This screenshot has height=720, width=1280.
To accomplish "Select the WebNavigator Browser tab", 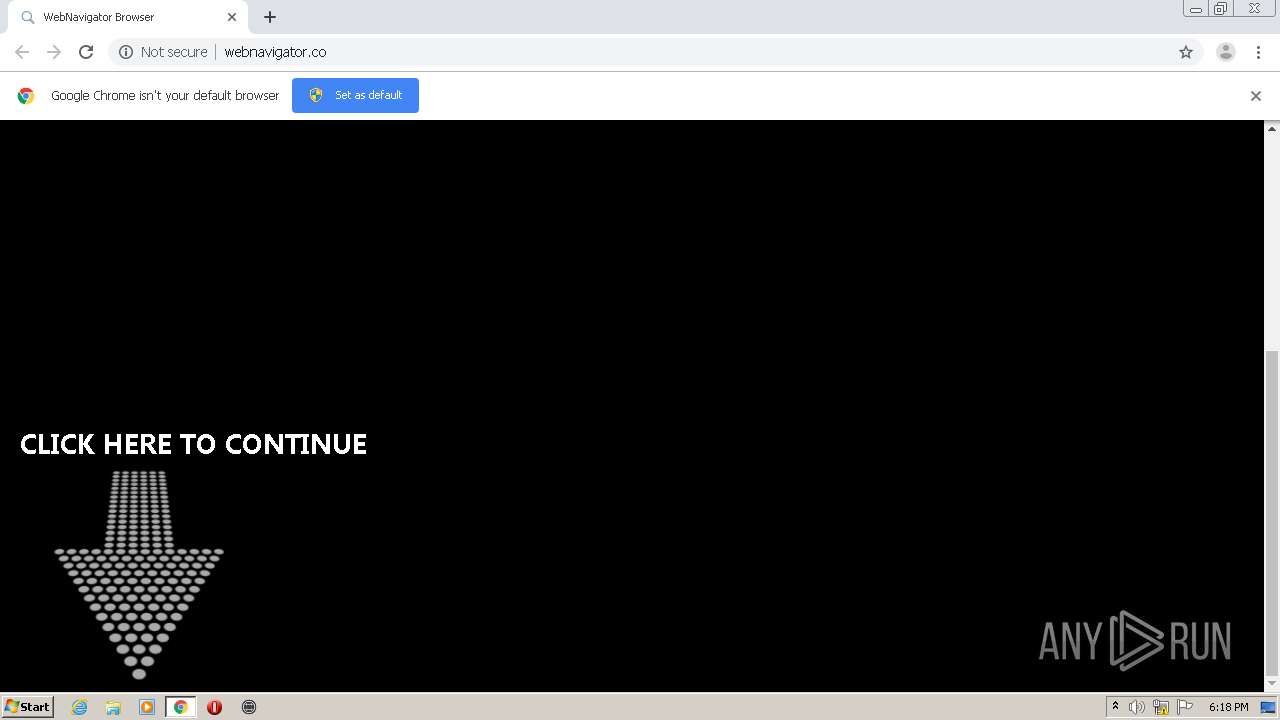I will point(127,17).
